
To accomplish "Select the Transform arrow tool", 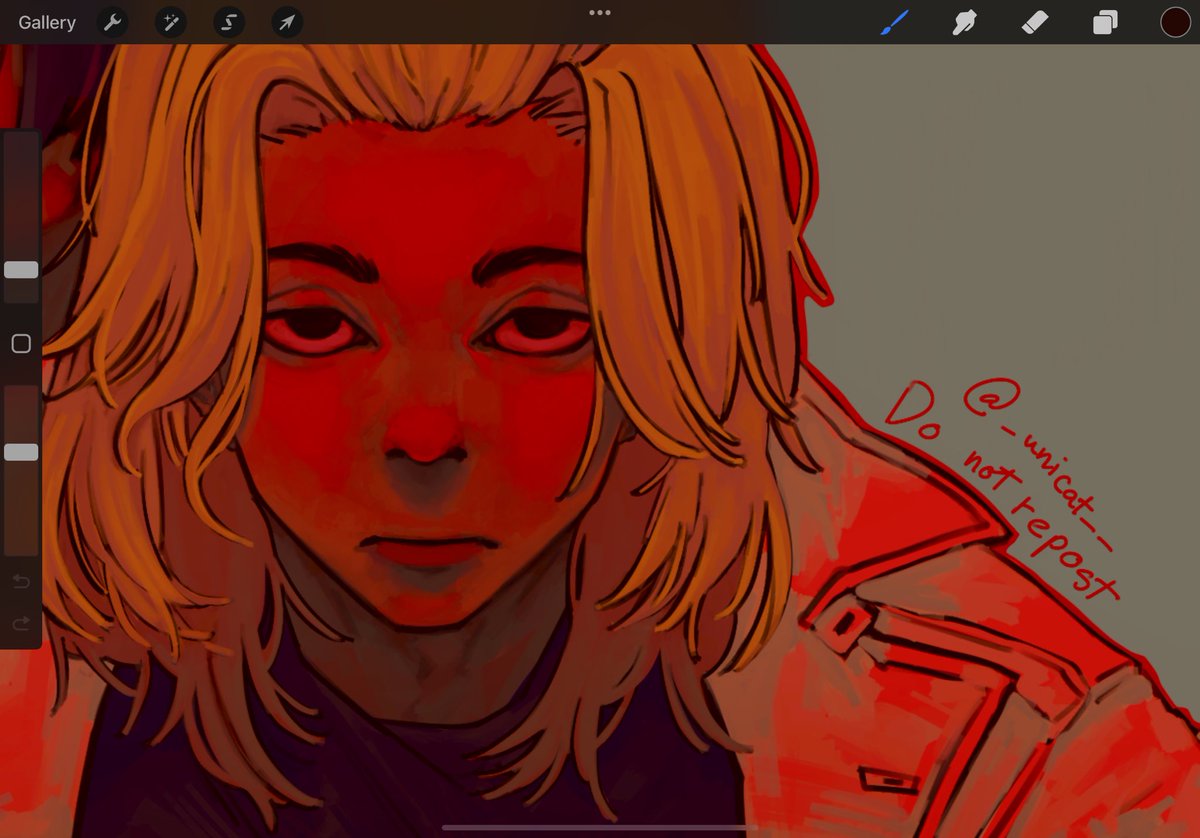I will coord(288,22).
